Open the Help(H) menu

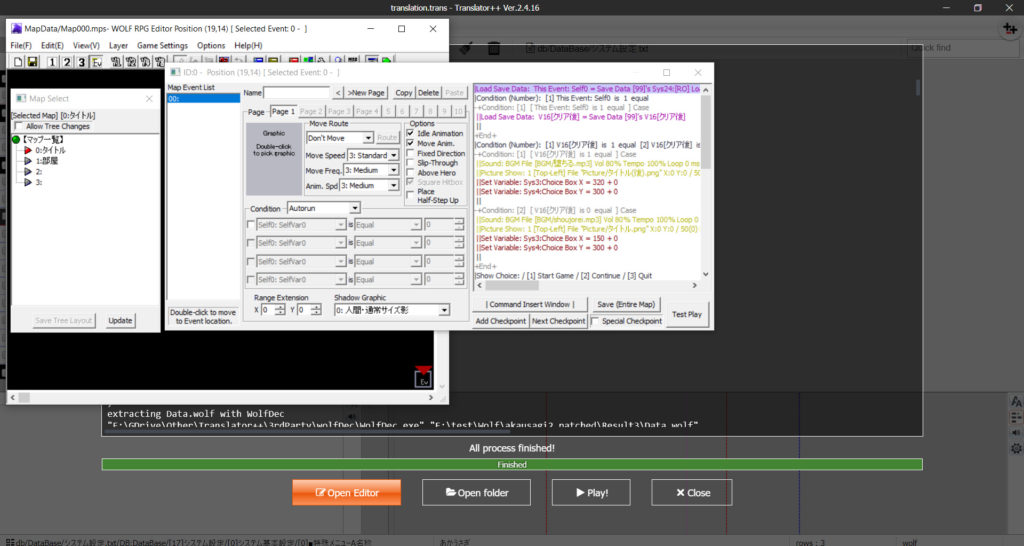click(x=248, y=46)
